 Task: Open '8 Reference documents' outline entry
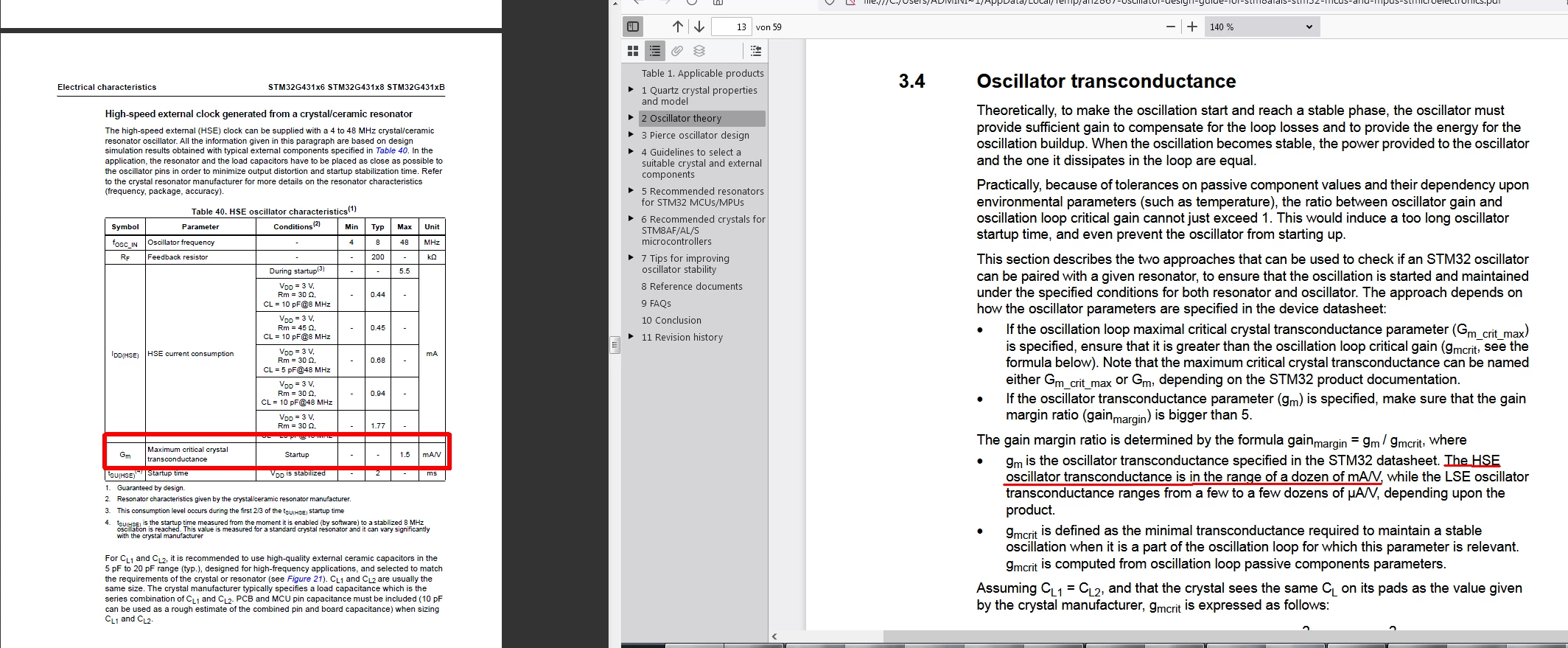[692, 287]
